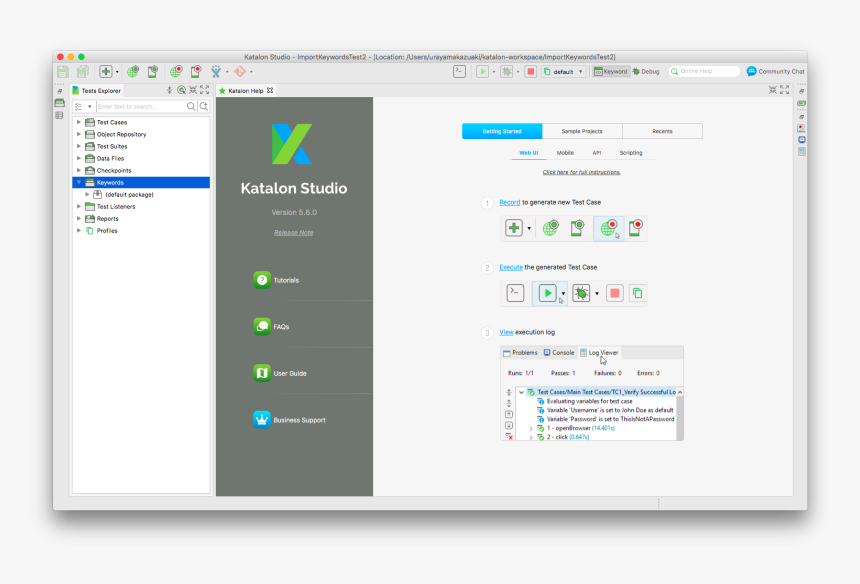Viewport: 860px width, 584px height.
Task: Open the terminal command icon in toolbar
Action: [x=459, y=72]
